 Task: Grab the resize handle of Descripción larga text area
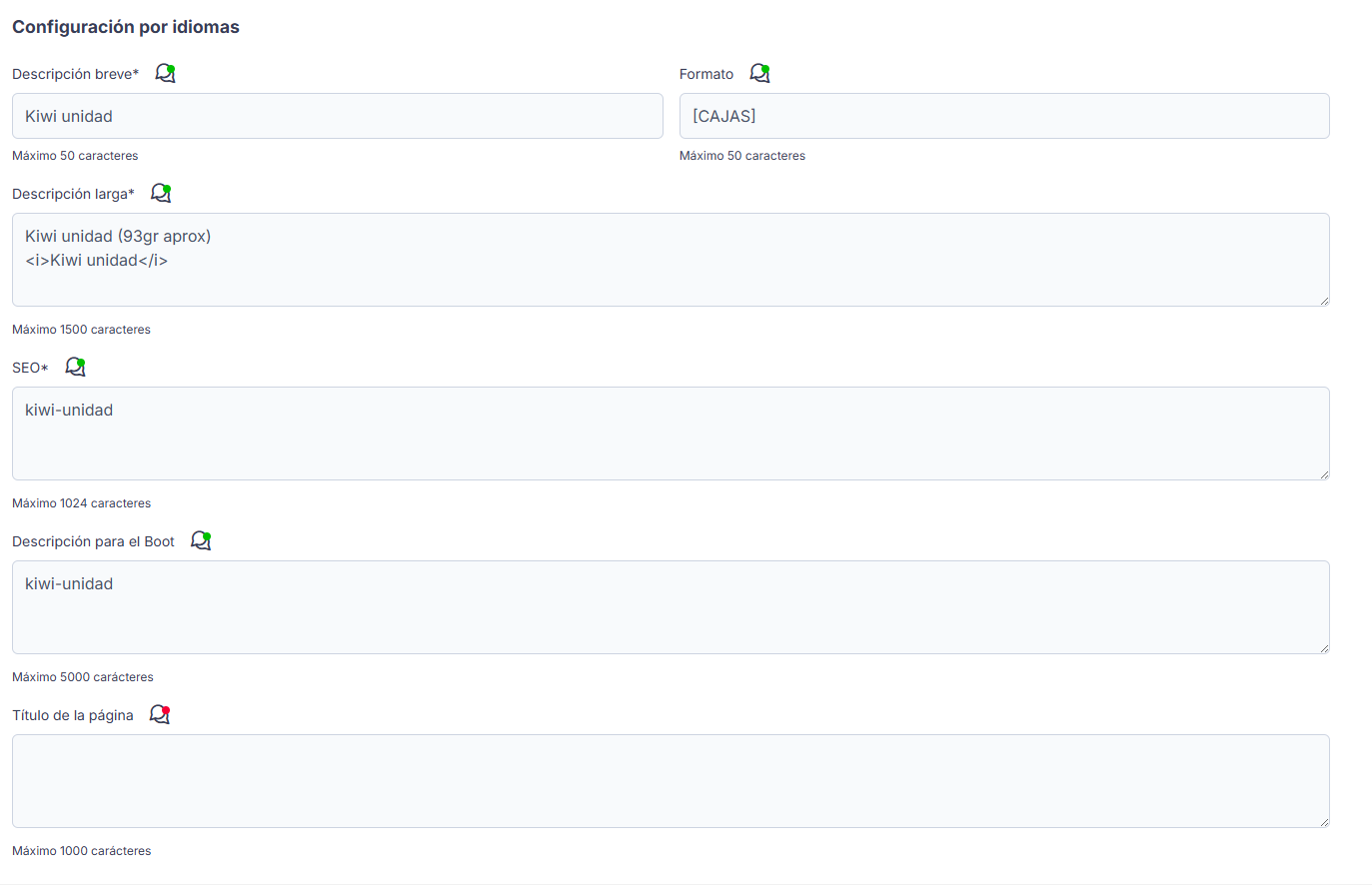coord(1324,301)
